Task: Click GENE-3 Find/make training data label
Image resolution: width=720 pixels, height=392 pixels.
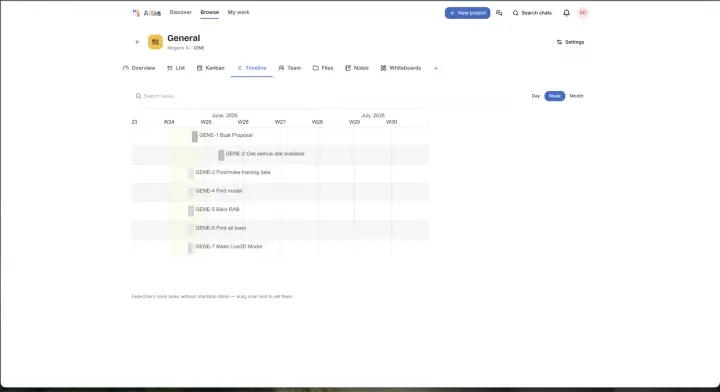Action: (233, 172)
